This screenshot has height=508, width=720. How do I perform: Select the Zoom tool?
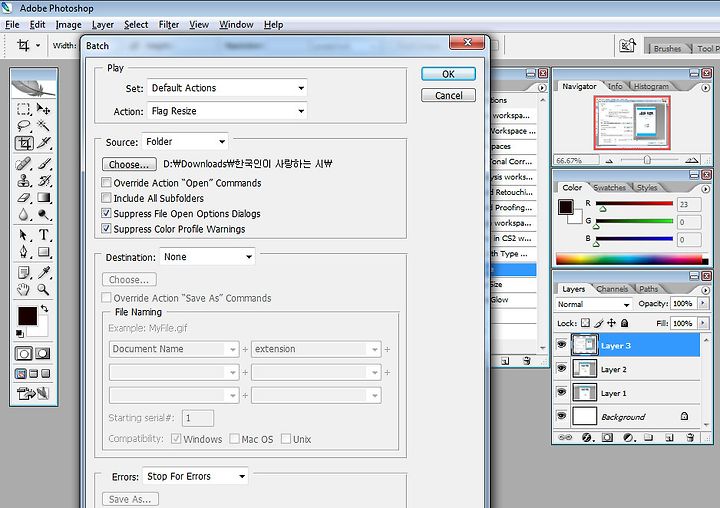coord(44,289)
